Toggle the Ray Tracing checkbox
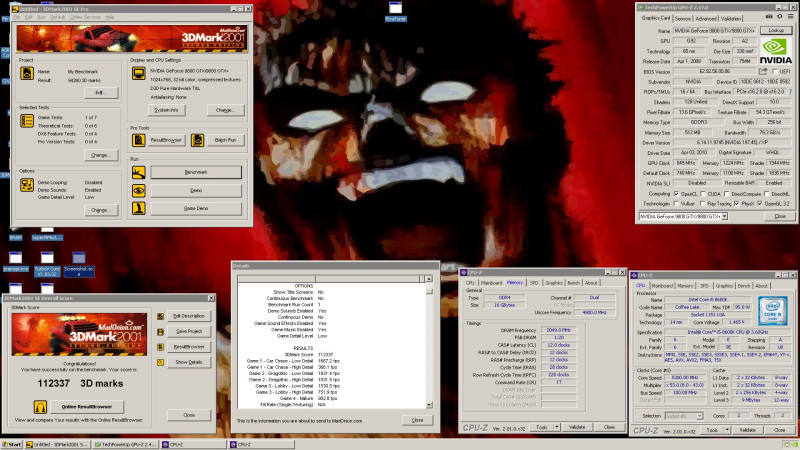The width and height of the screenshot is (800, 450). [x=703, y=204]
